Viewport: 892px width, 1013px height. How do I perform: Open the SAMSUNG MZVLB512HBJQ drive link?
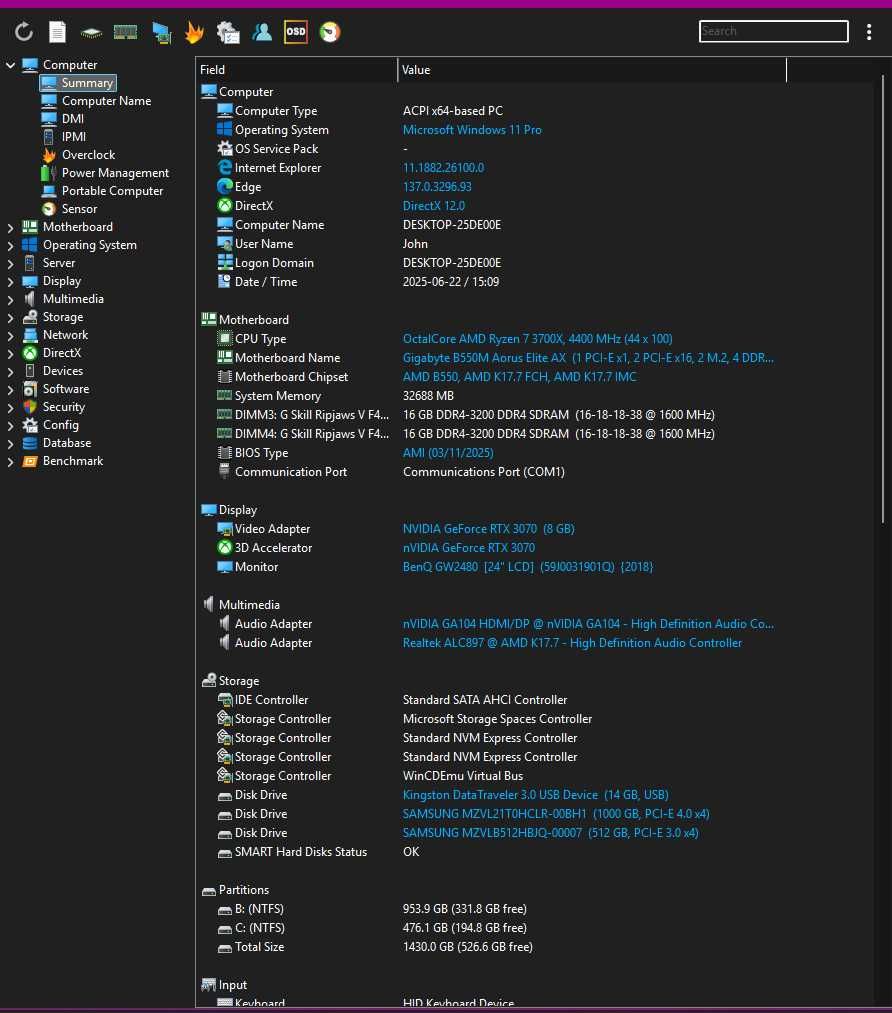pos(550,833)
